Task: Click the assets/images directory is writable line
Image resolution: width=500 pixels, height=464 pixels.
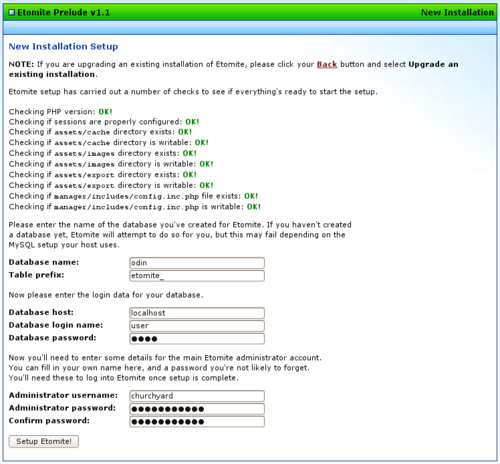Action: coord(111,164)
